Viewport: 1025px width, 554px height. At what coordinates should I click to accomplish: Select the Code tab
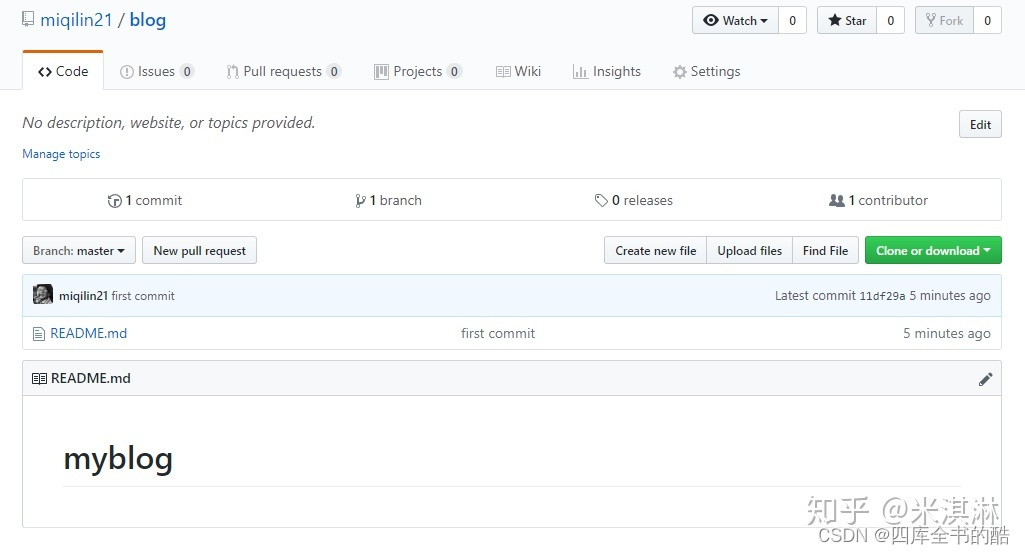click(63, 71)
